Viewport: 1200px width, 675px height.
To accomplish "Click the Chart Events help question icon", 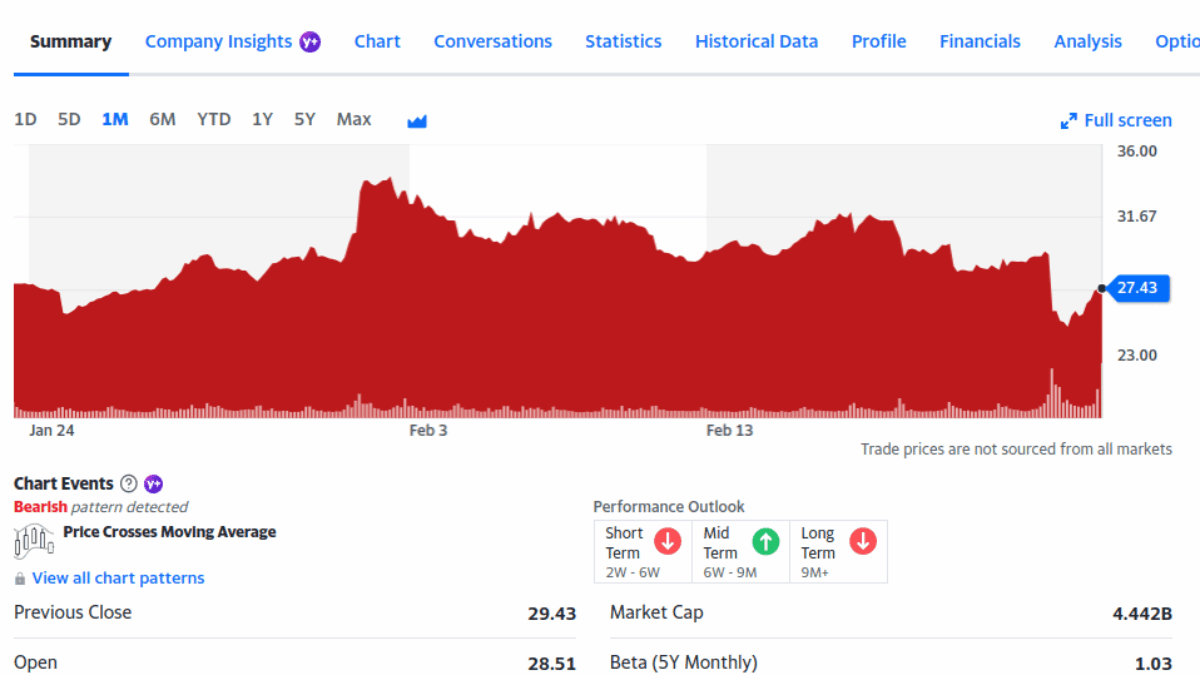I will coord(128,484).
